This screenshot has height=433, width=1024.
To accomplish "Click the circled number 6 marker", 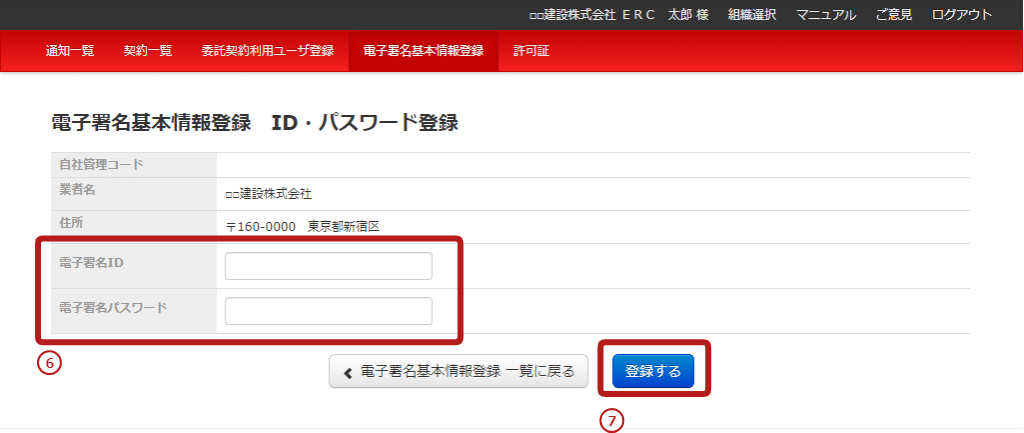I will pos(49,363).
